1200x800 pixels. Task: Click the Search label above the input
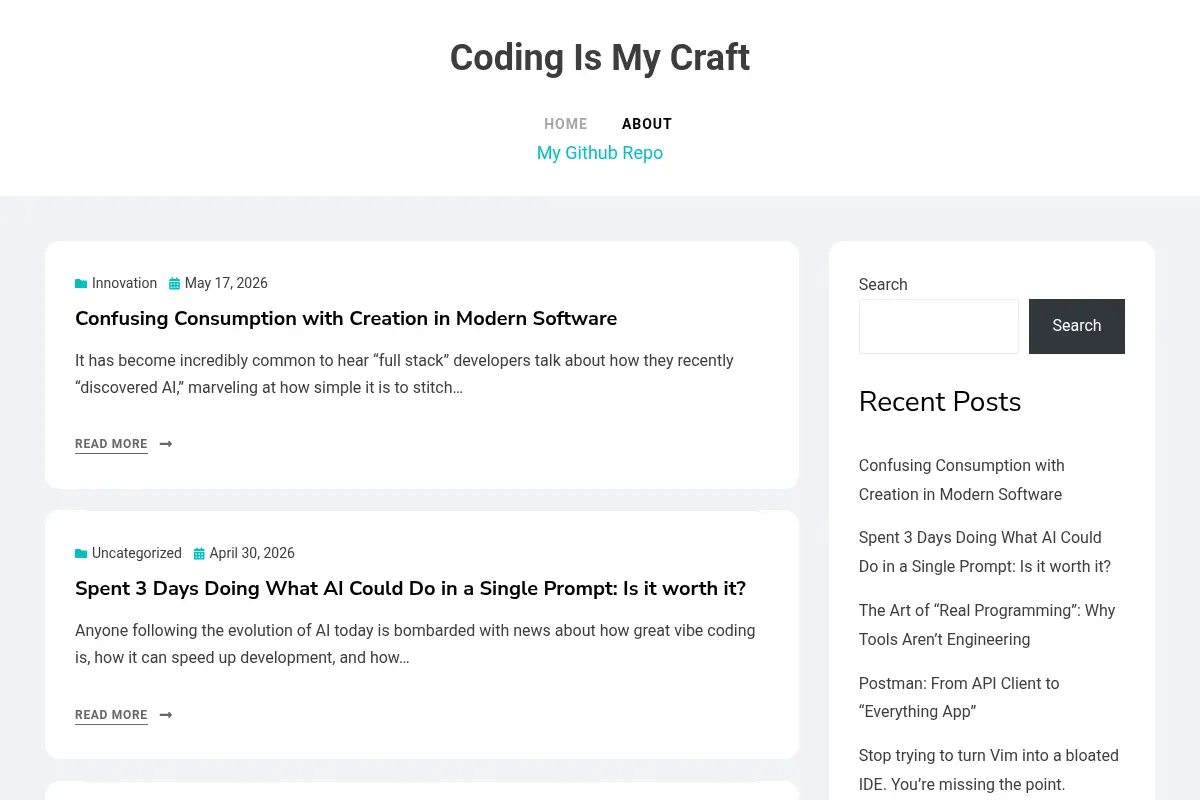[883, 284]
